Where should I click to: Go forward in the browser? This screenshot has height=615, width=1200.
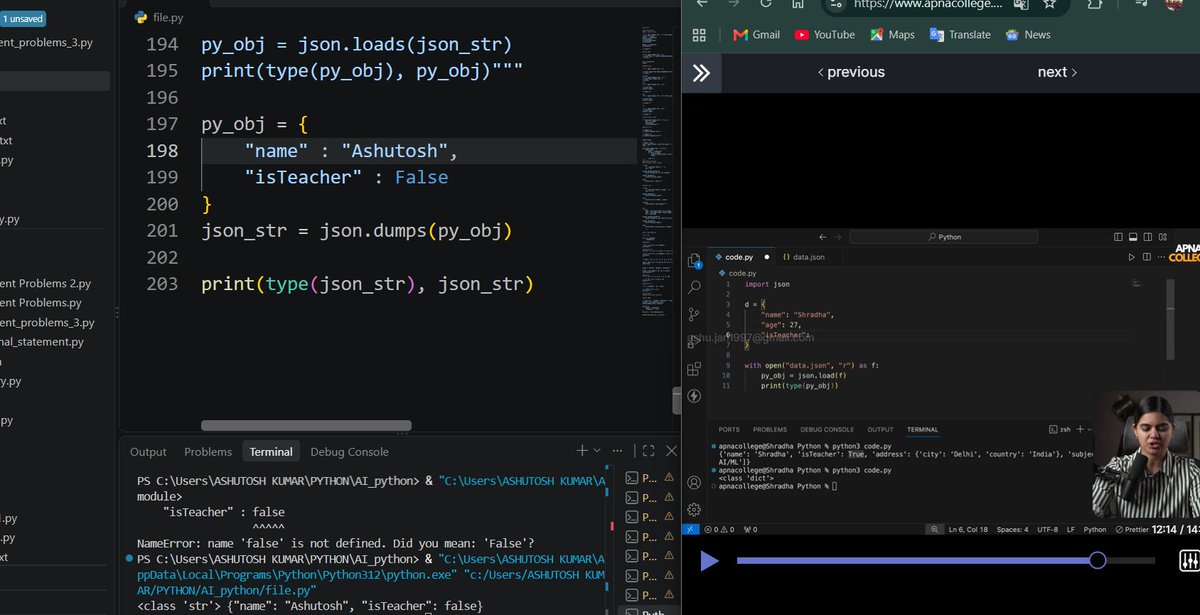click(735, 4)
